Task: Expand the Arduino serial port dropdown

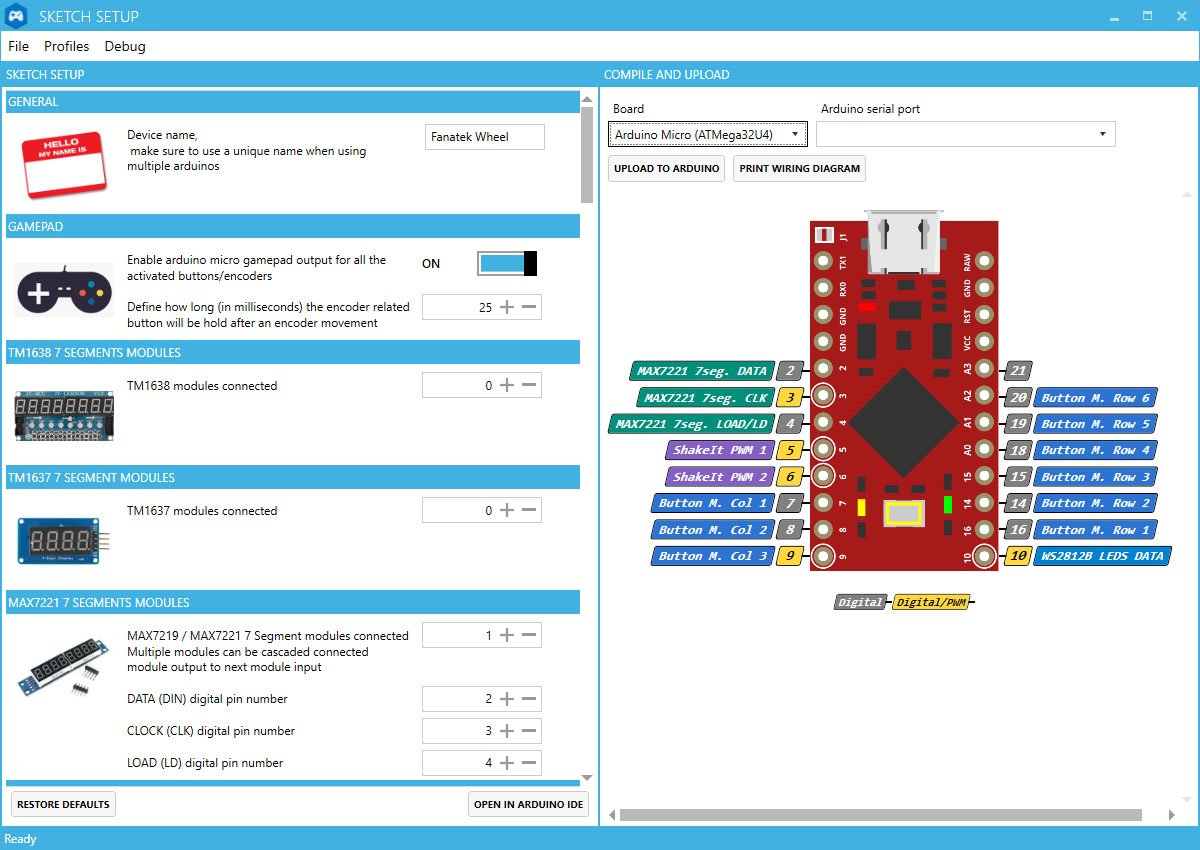Action: tap(965, 134)
